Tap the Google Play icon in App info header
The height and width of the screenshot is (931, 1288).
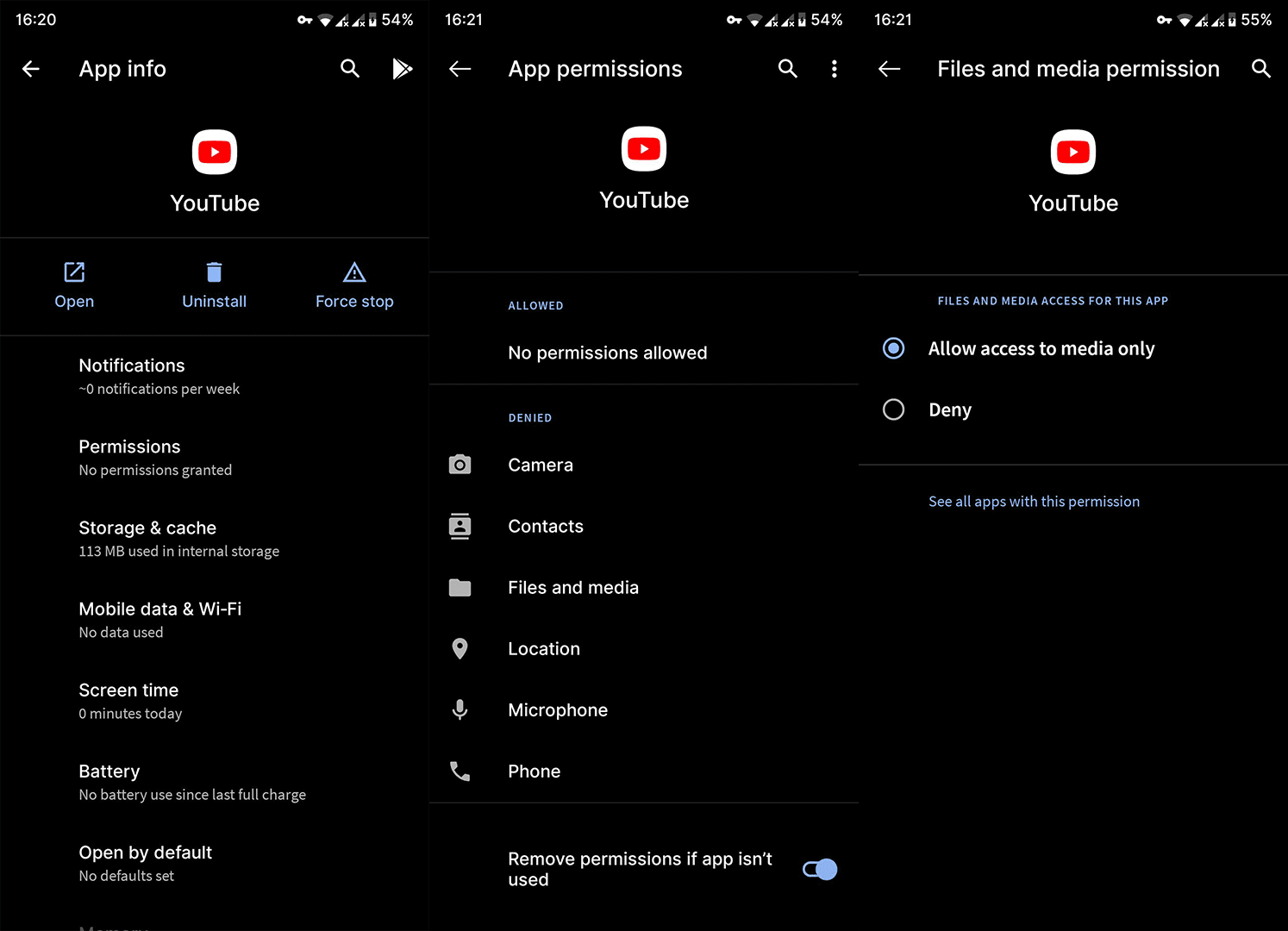[402, 68]
